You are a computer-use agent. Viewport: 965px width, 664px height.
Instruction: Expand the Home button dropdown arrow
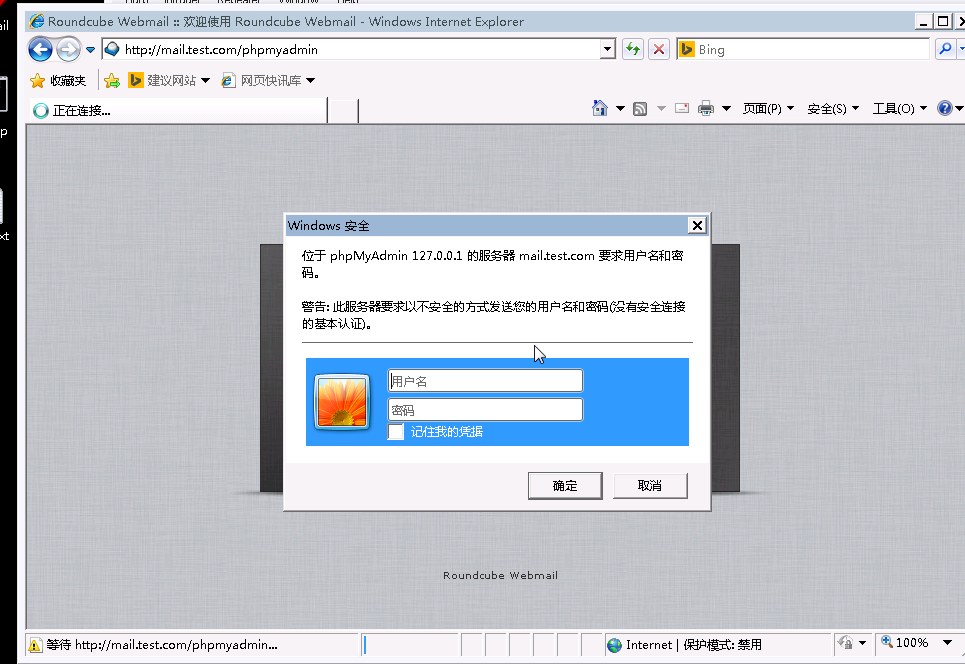click(x=620, y=109)
